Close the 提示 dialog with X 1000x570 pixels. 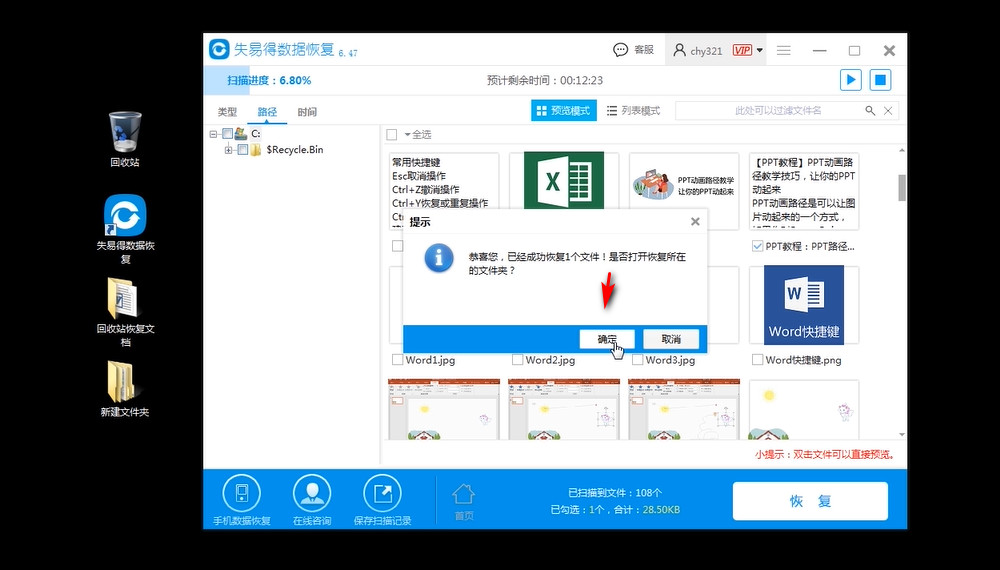point(695,221)
